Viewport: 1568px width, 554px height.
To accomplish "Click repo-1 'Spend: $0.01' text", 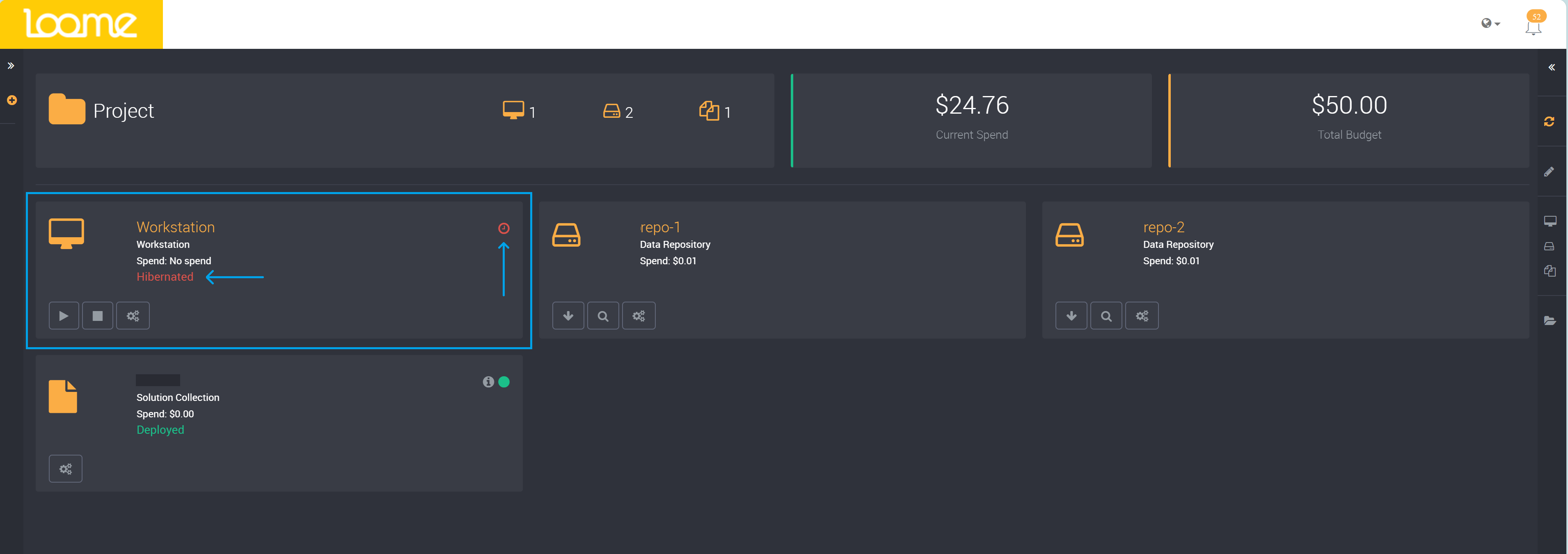I will point(668,261).
